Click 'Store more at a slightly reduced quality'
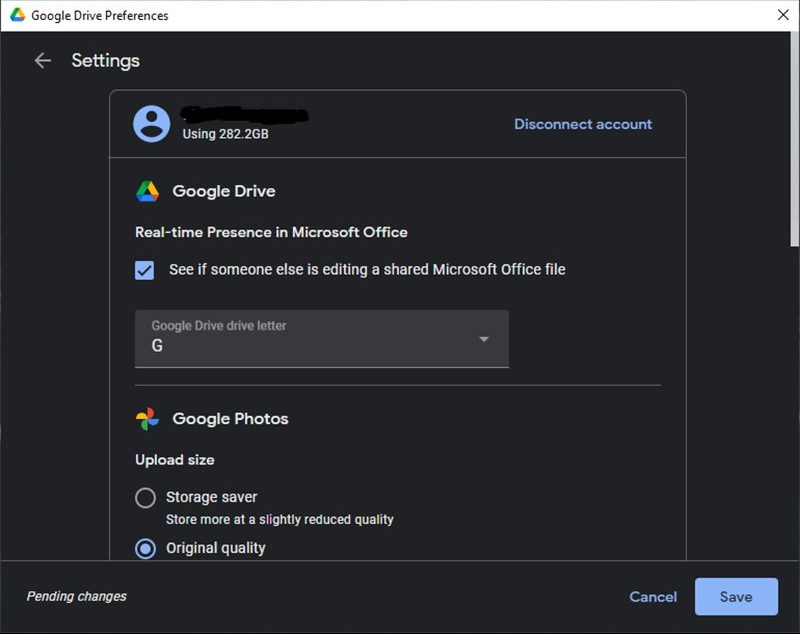This screenshot has height=634, width=800. tap(280, 519)
